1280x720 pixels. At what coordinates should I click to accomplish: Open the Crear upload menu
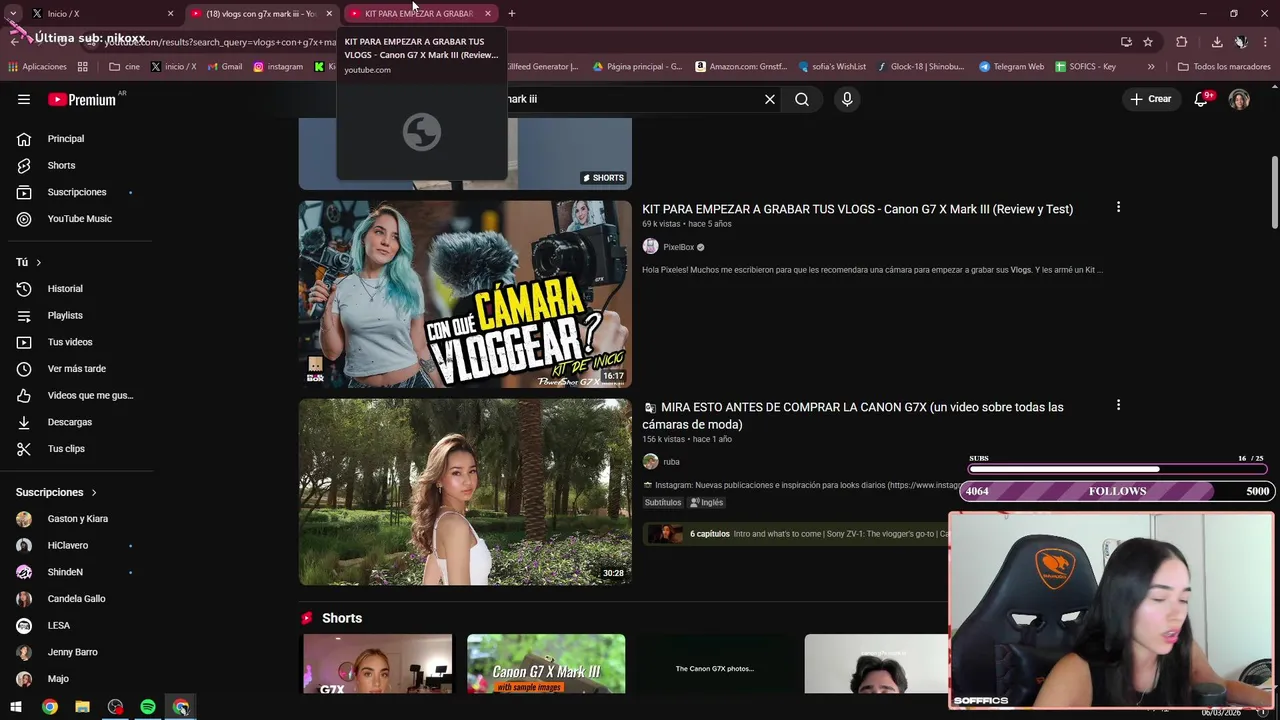1150,99
